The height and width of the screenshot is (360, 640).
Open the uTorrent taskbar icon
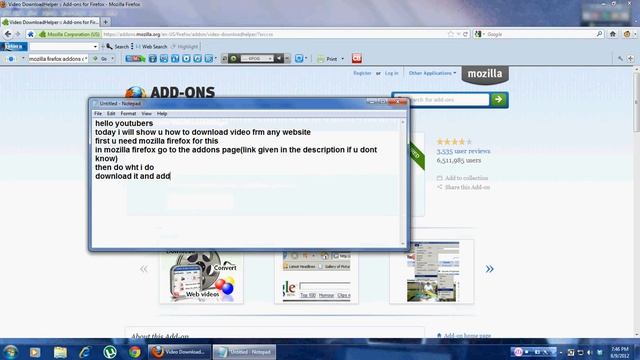109,352
